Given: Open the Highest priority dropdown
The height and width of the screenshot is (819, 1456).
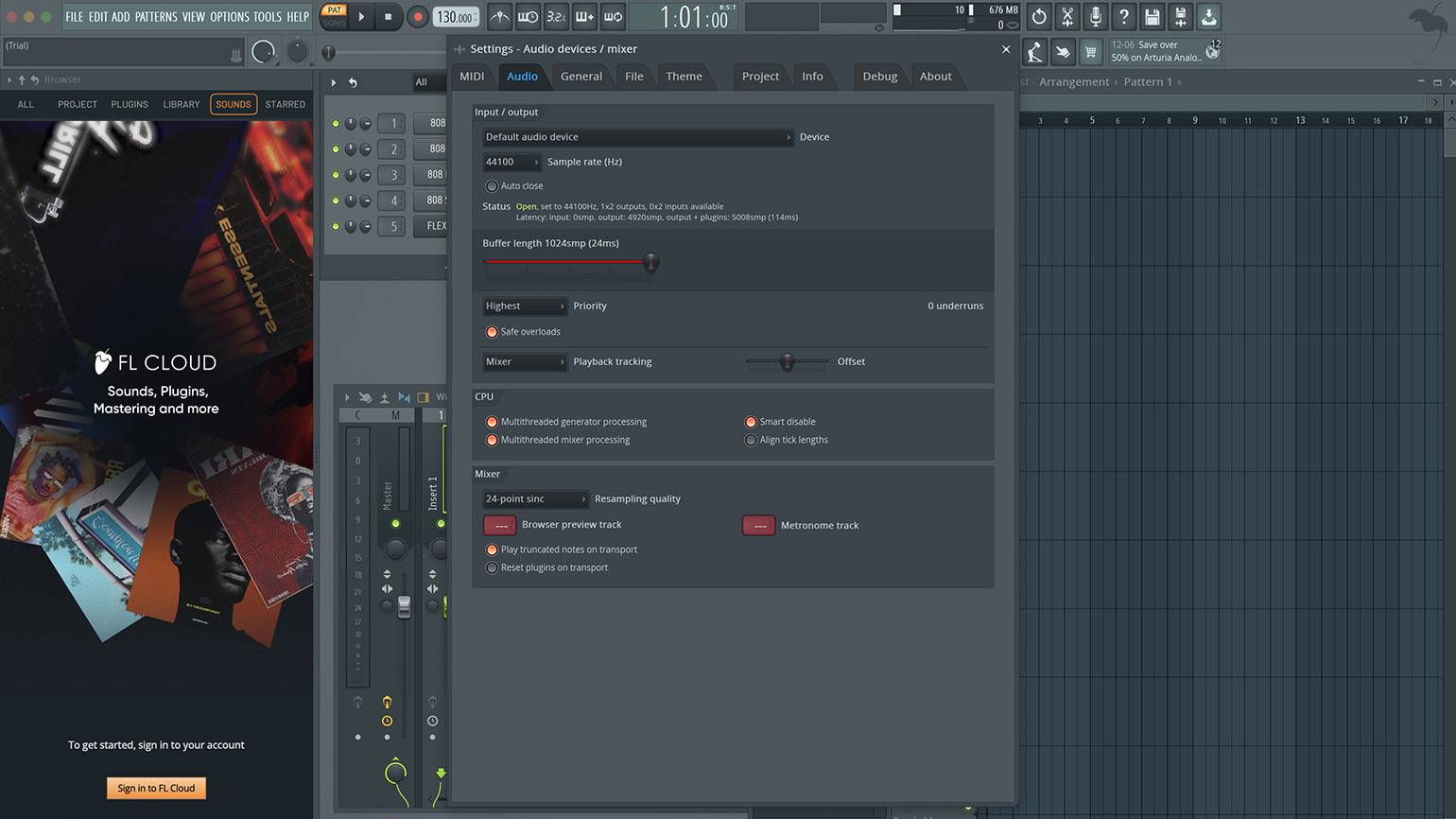Looking at the screenshot, I should point(525,306).
